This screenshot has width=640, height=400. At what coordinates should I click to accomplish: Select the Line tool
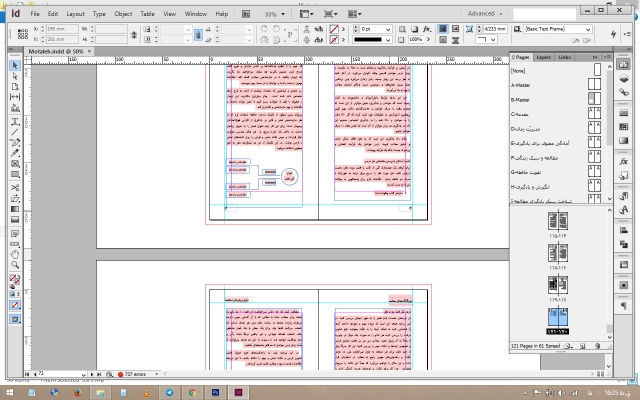pyautogui.click(x=15, y=132)
